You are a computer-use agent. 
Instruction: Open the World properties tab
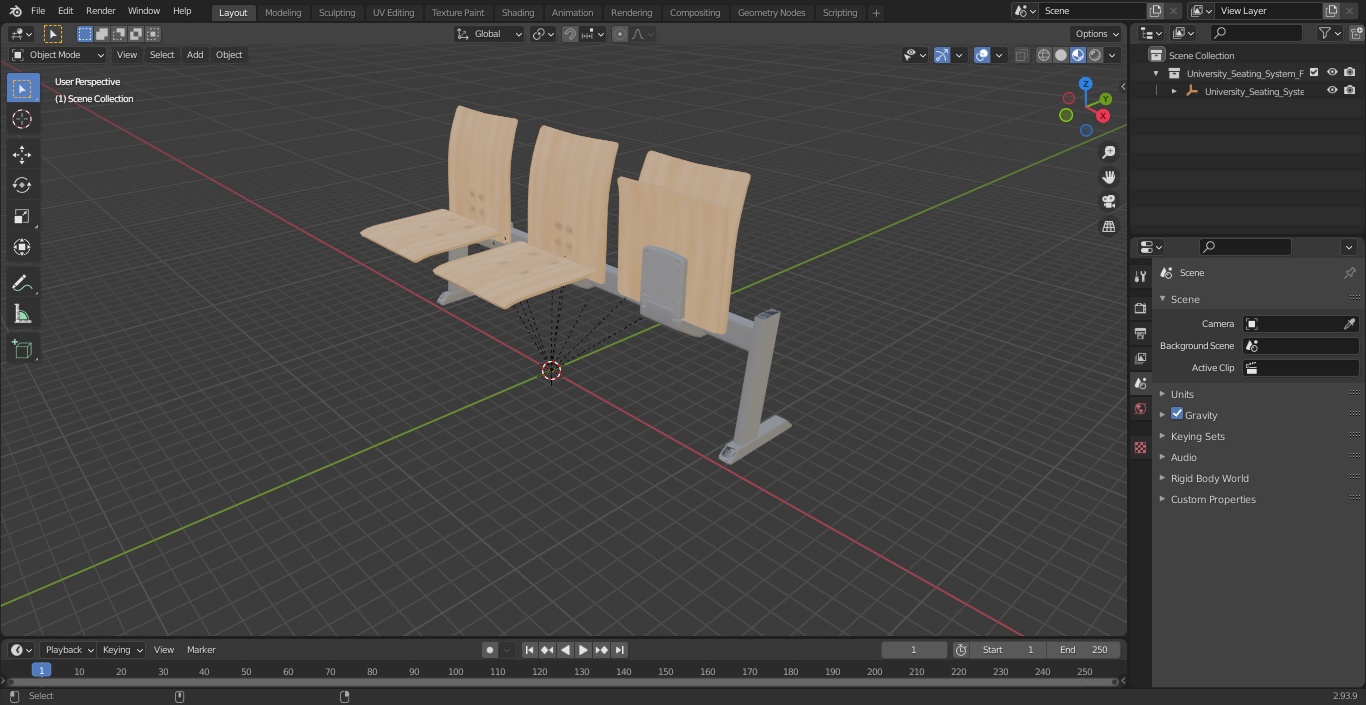pyautogui.click(x=1140, y=408)
